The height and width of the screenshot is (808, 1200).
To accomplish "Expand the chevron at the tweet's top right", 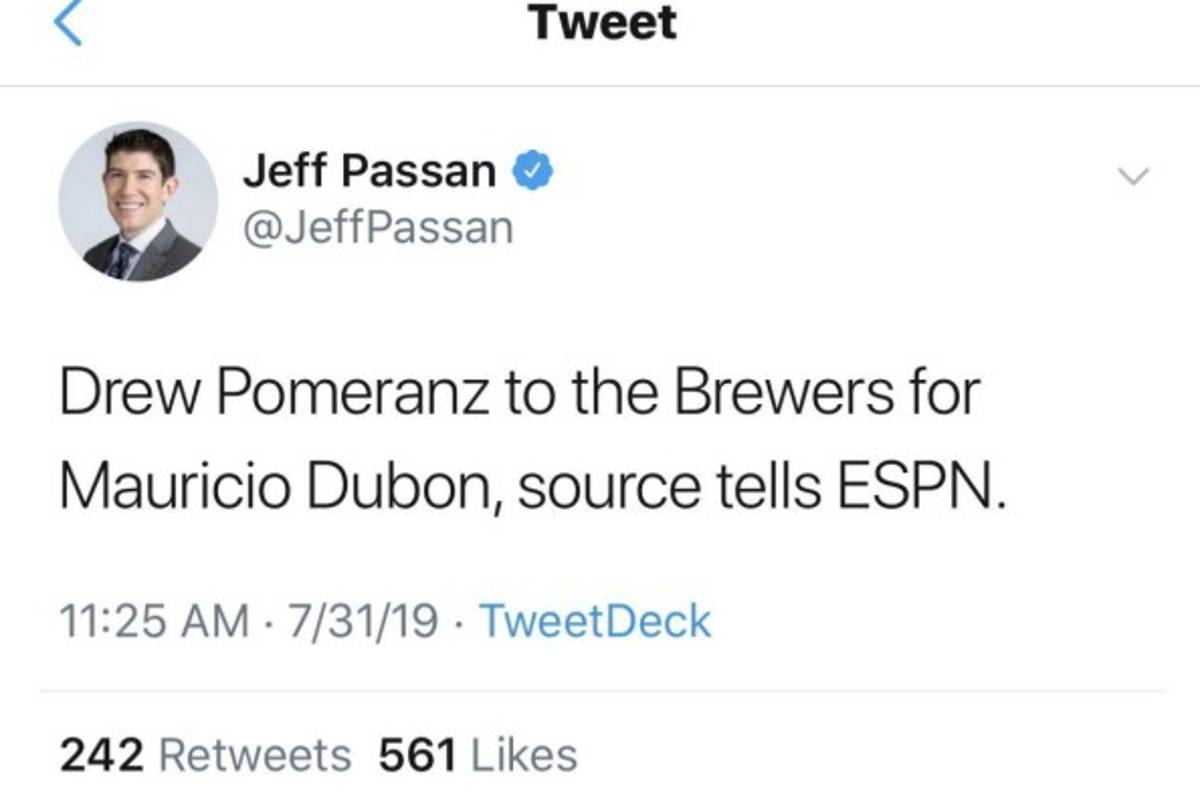I will click(x=1135, y=178).
